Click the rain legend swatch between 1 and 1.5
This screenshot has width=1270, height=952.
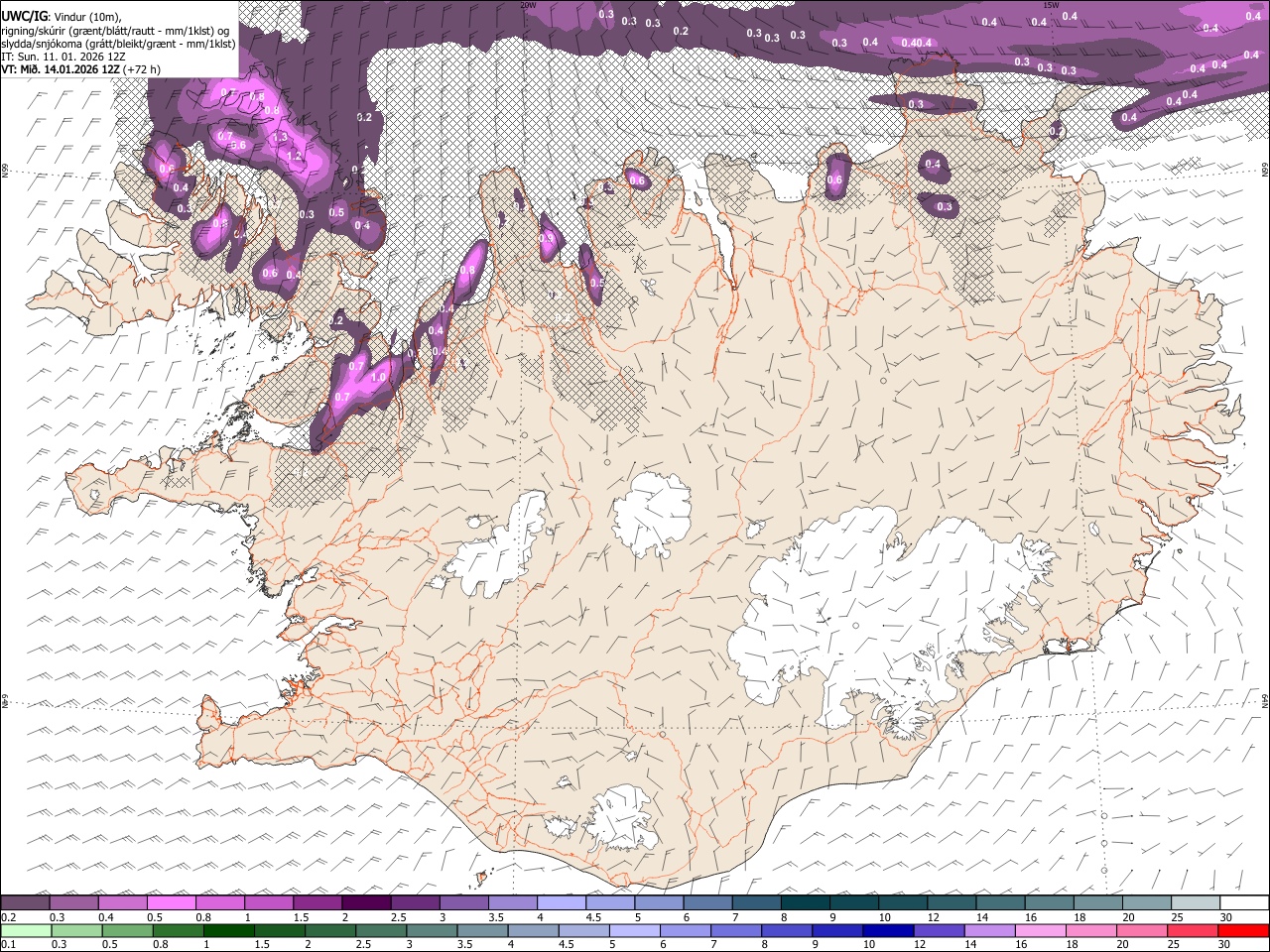coord(228,930)
